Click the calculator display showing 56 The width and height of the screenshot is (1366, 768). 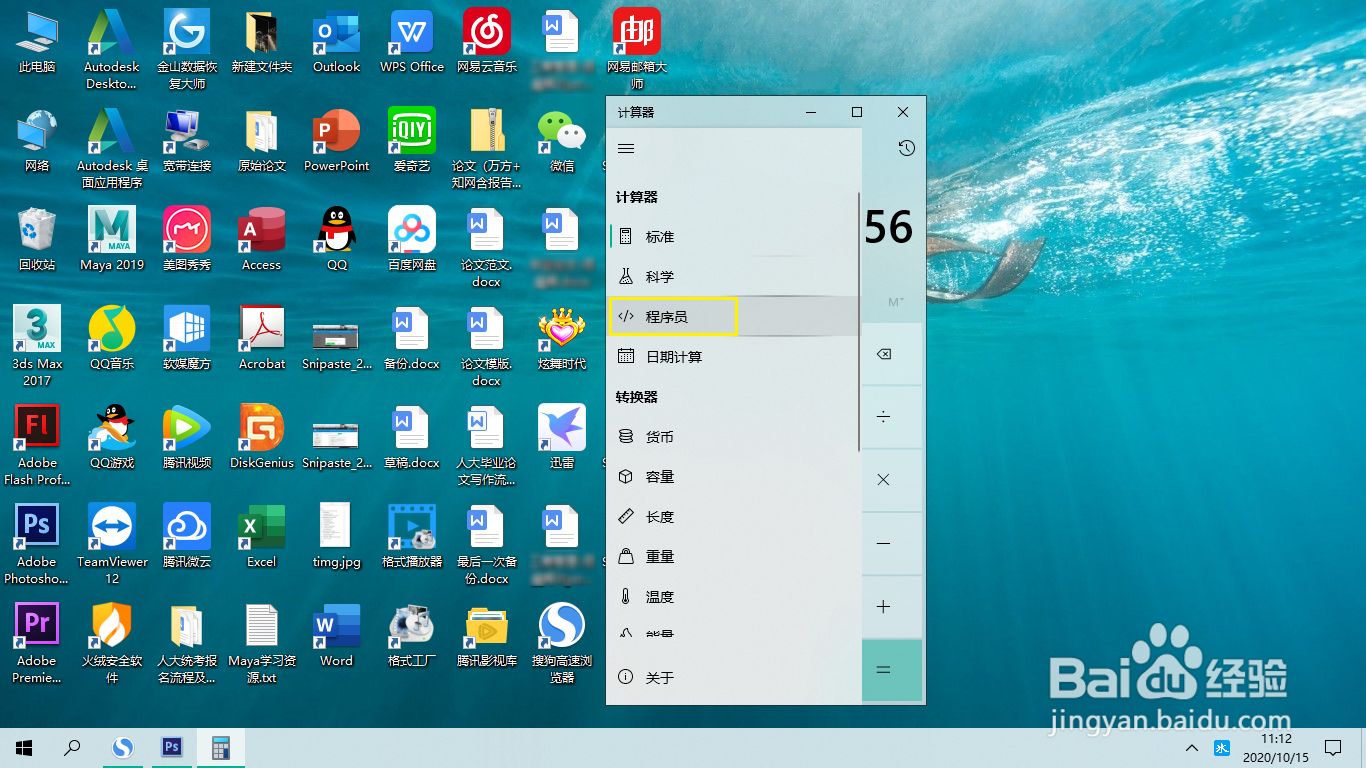click(888, 227)
